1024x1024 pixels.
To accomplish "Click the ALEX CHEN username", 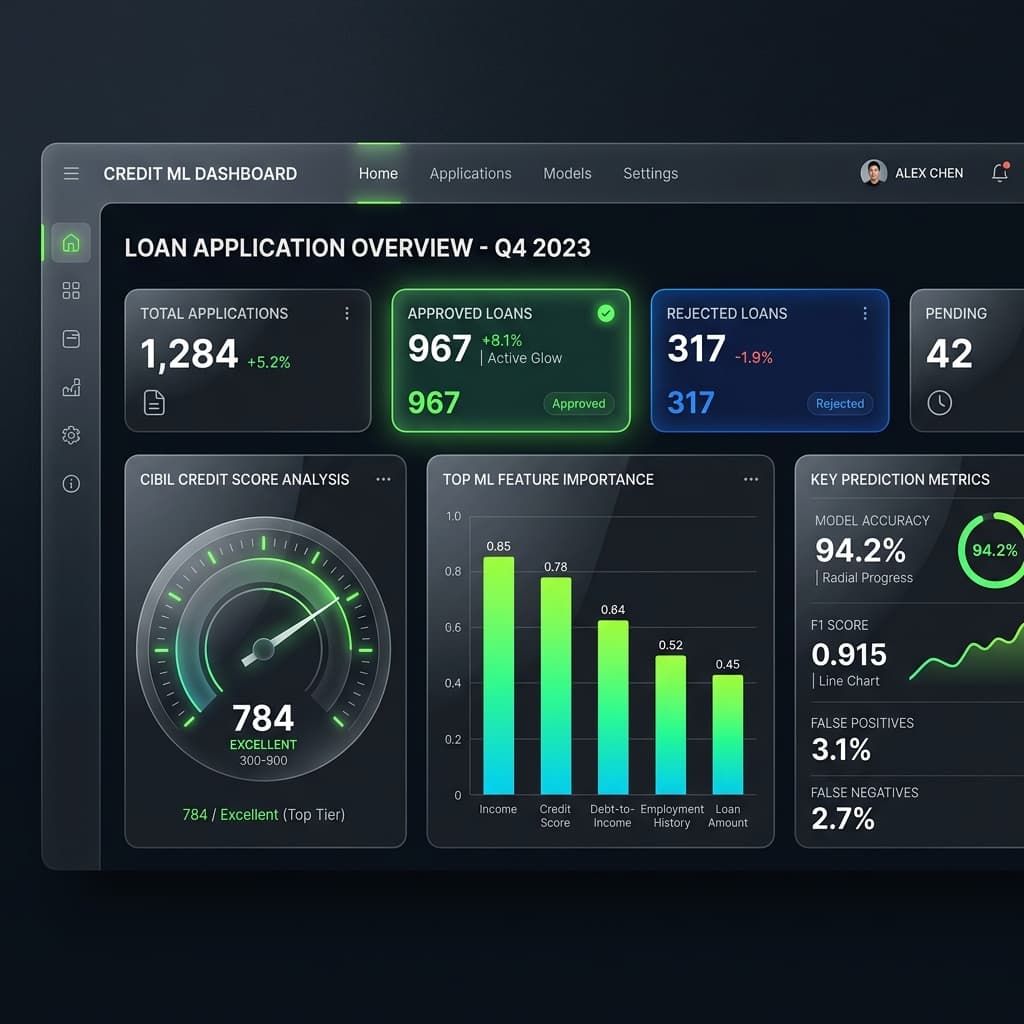I will click(929, 173).
